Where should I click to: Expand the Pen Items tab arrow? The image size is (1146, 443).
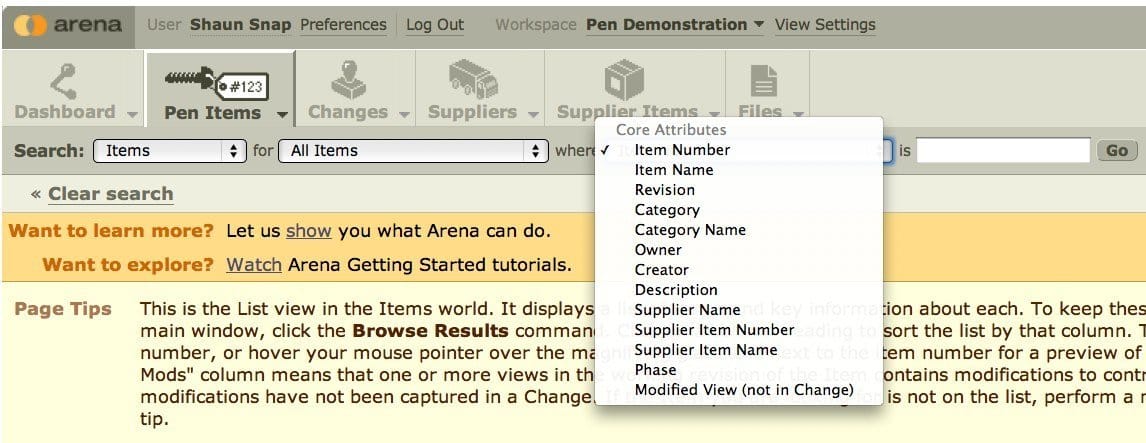click(x=281, y=115)
